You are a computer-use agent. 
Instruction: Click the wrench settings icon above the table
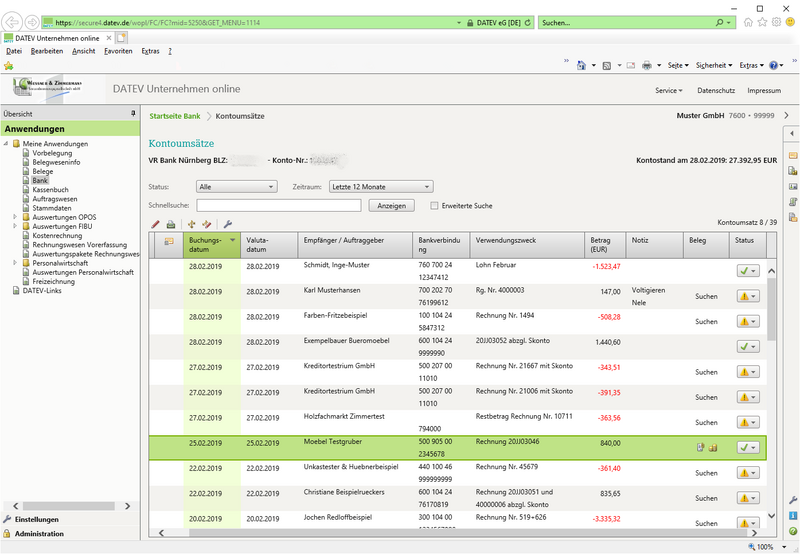pyautogui.click(x=228, y=224)
